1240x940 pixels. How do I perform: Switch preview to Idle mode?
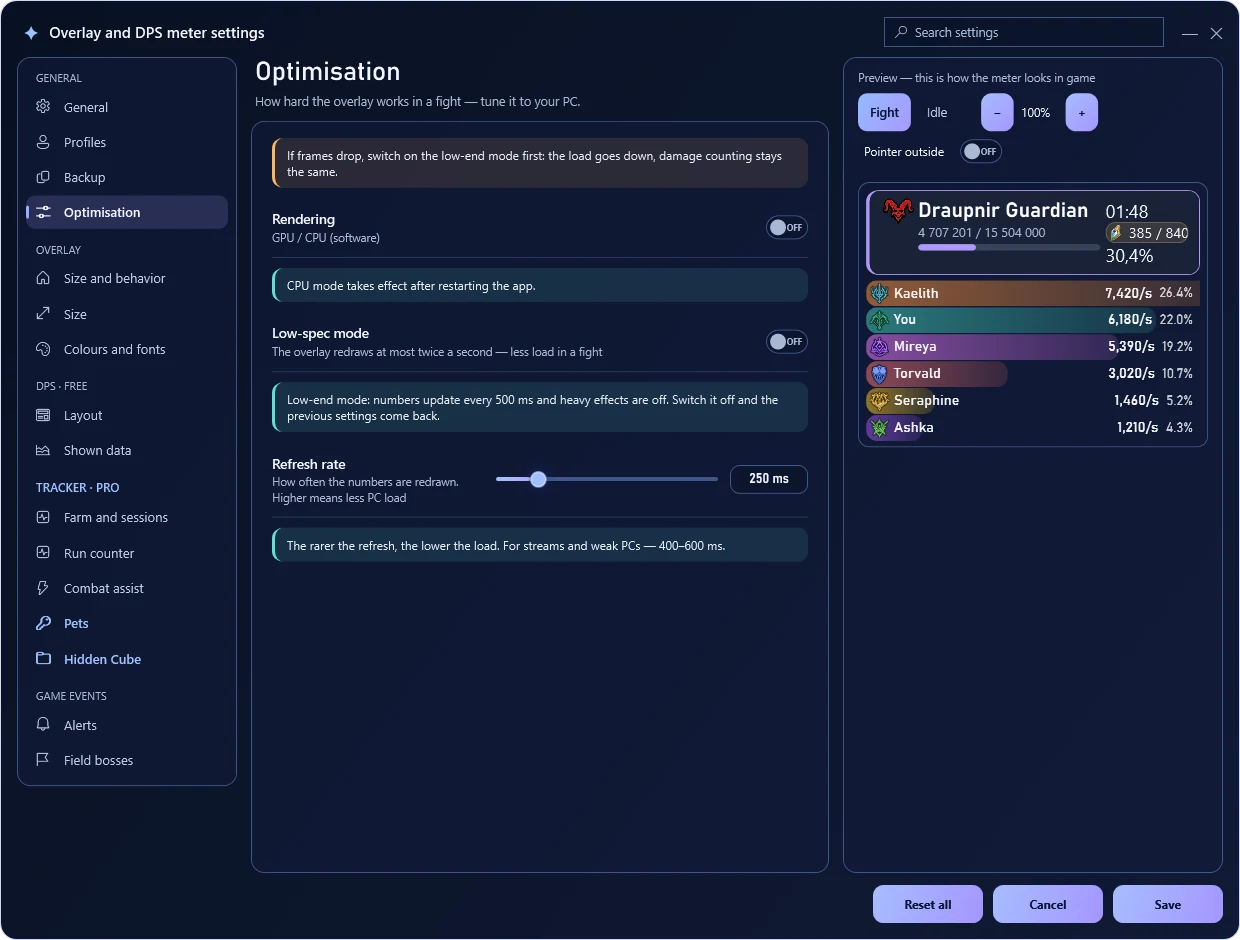pyautogui.click(x=937, y=113)
